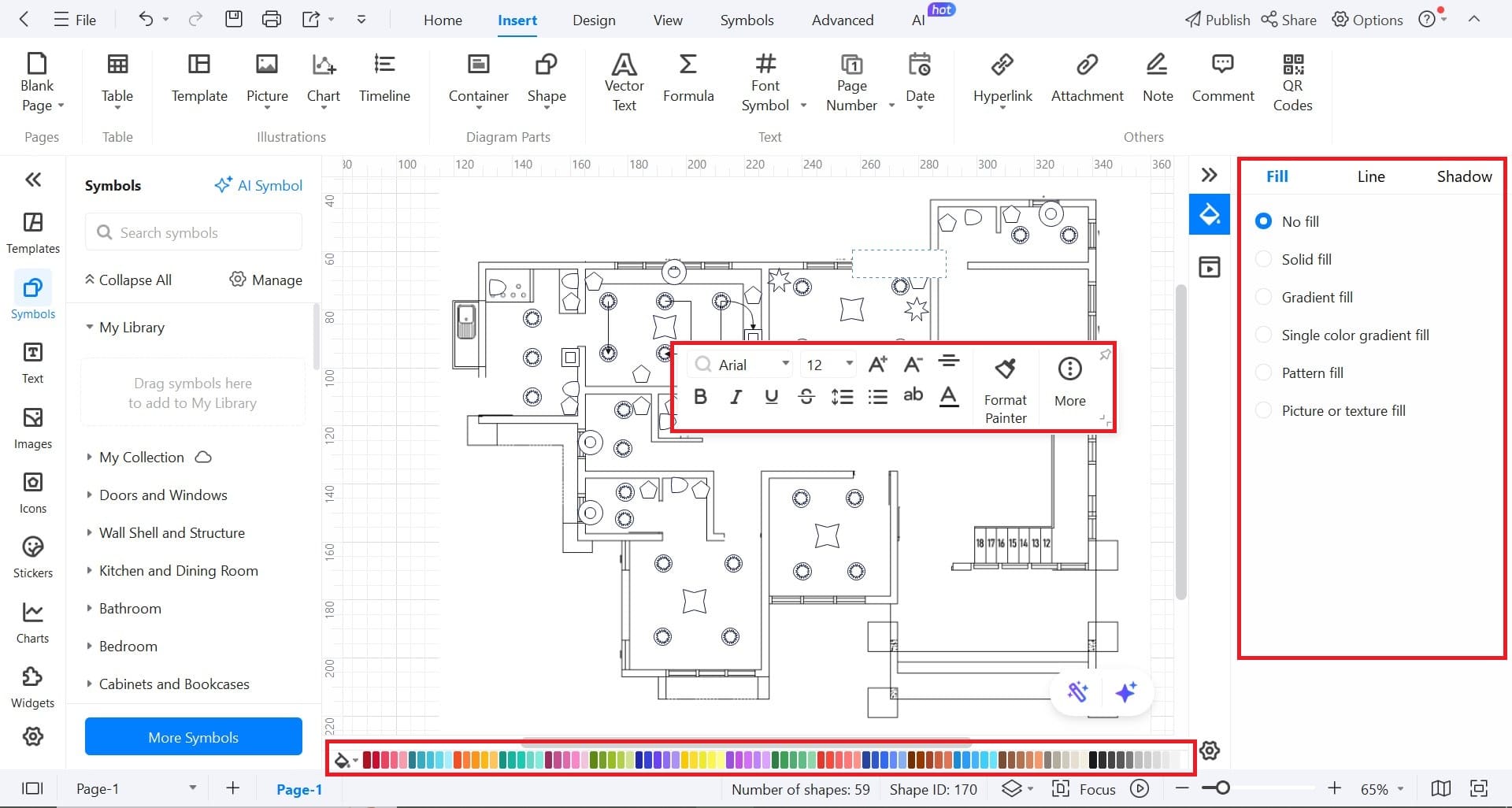Click Collapse All in Symbols panel
The width and height of the screenshot is (1512, 808).
click(x=128, y=280)
